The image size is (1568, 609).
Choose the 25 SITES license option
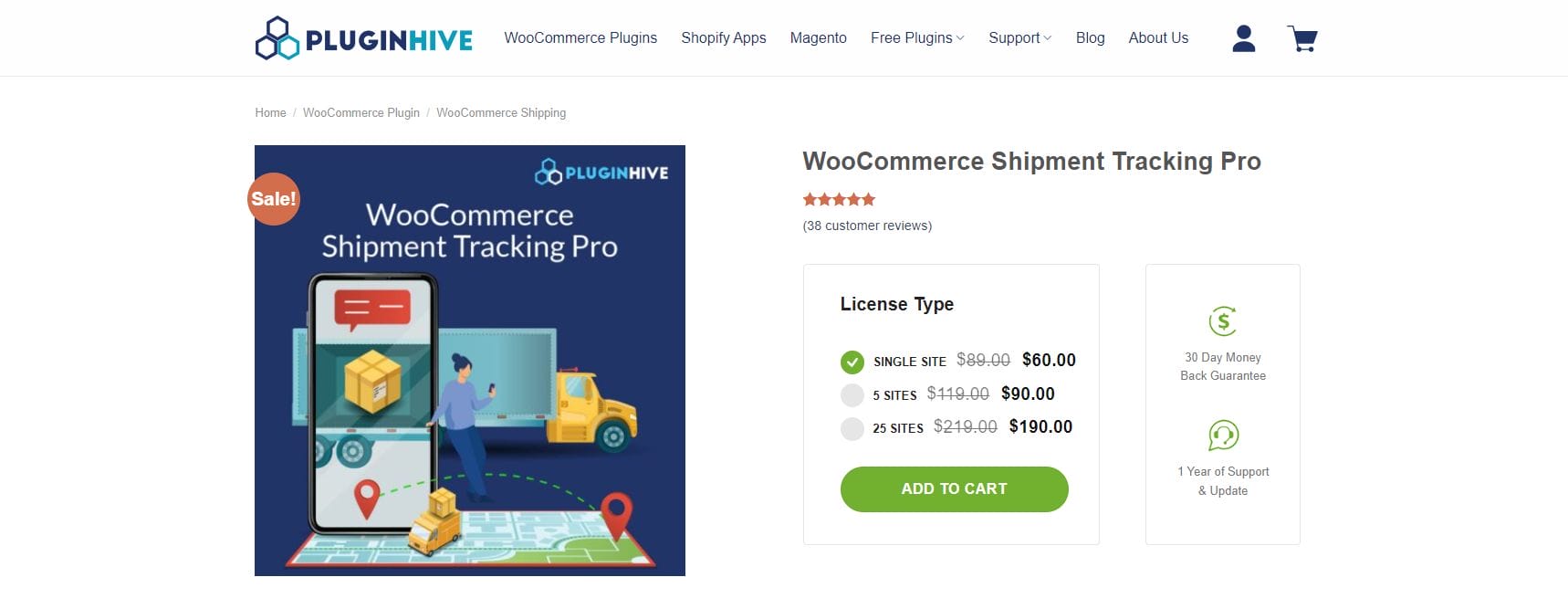point(852,428)
